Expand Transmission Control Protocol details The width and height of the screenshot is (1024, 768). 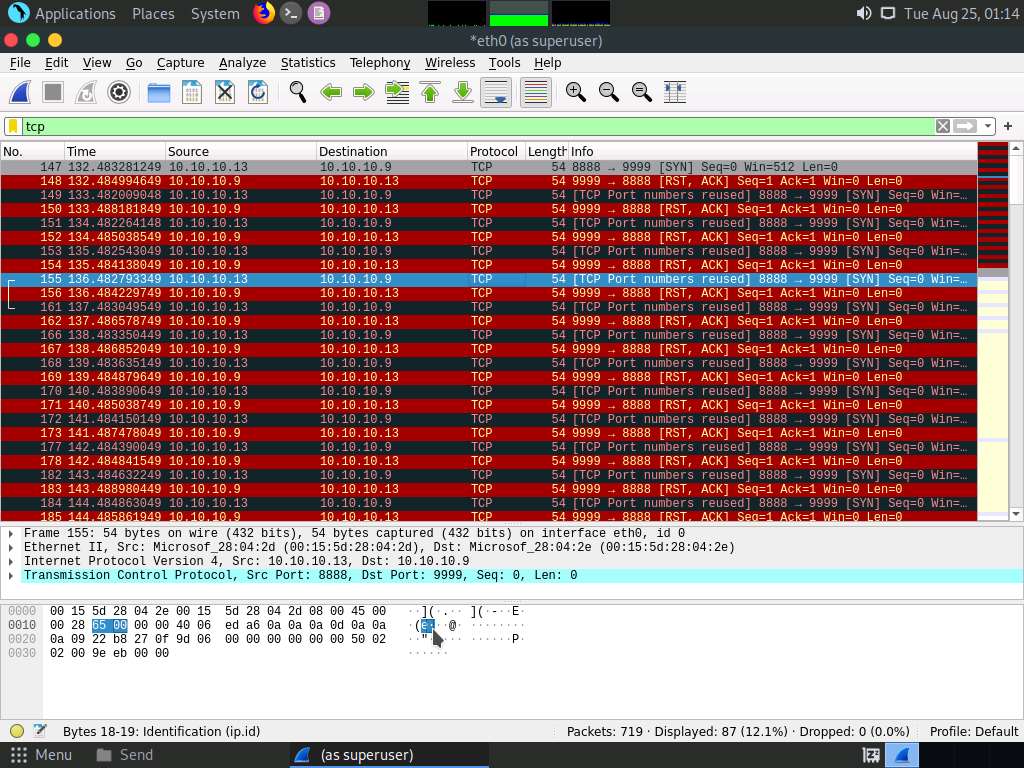click(x=10, y=575)
